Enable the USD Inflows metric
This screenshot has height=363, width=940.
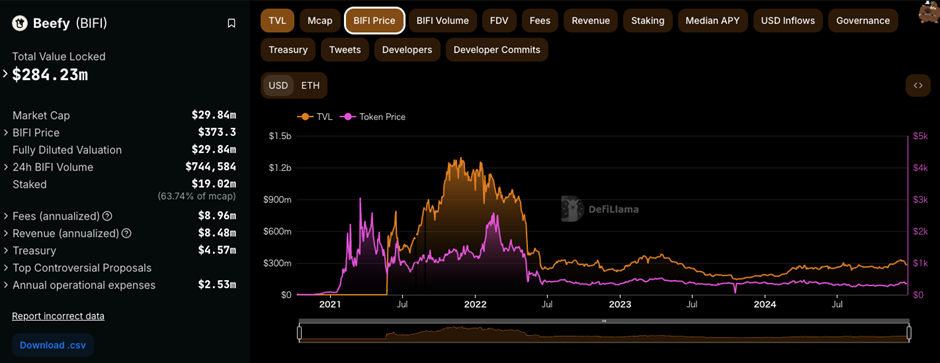point(788,20)
